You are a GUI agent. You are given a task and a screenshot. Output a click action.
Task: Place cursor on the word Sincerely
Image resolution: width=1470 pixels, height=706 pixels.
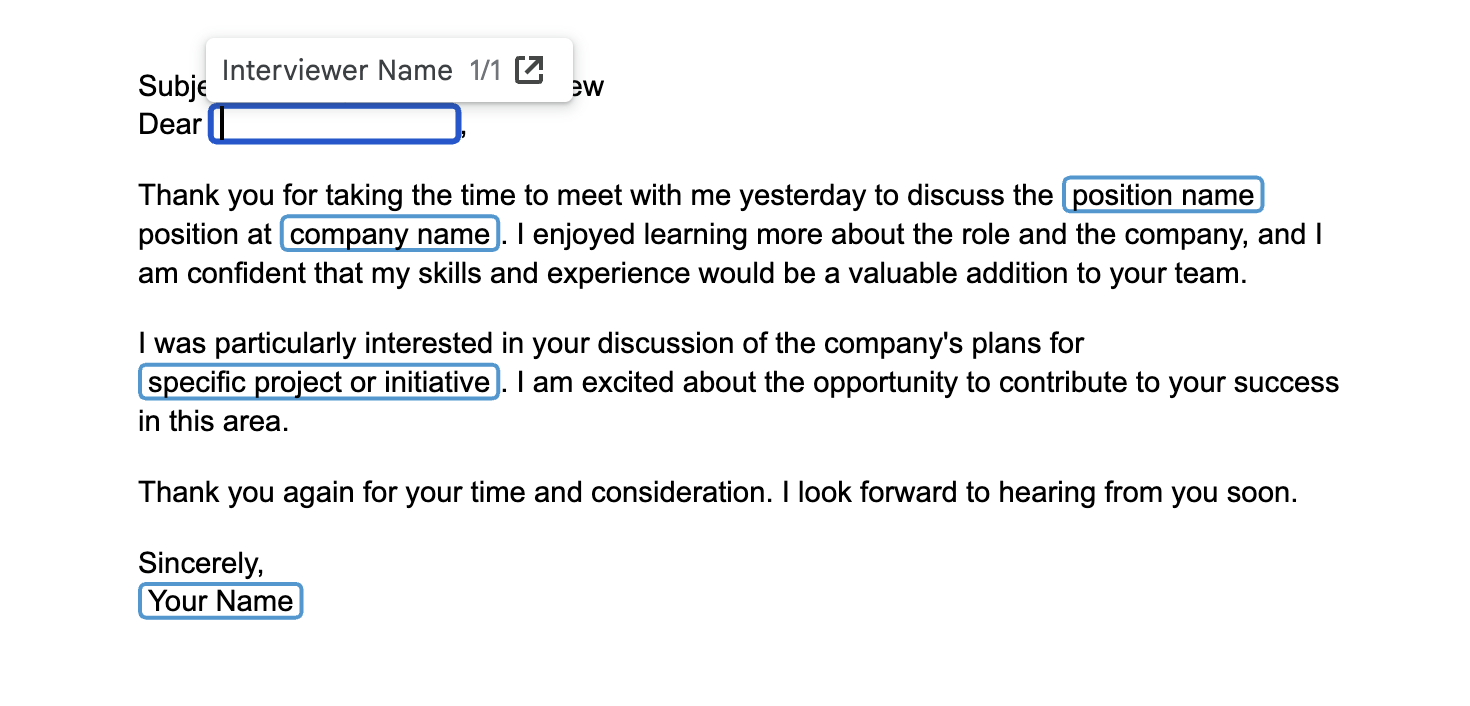(201, 563)
